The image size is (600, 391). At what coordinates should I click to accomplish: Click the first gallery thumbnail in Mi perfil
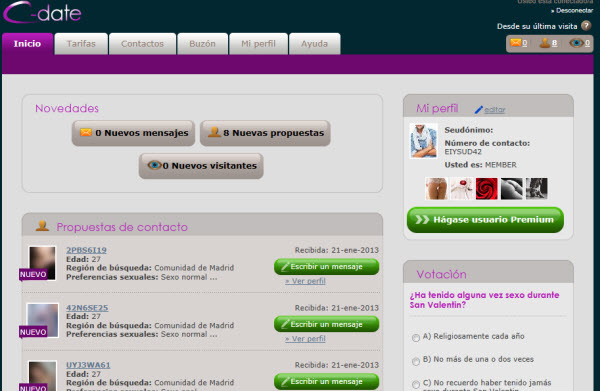[436, 188]
